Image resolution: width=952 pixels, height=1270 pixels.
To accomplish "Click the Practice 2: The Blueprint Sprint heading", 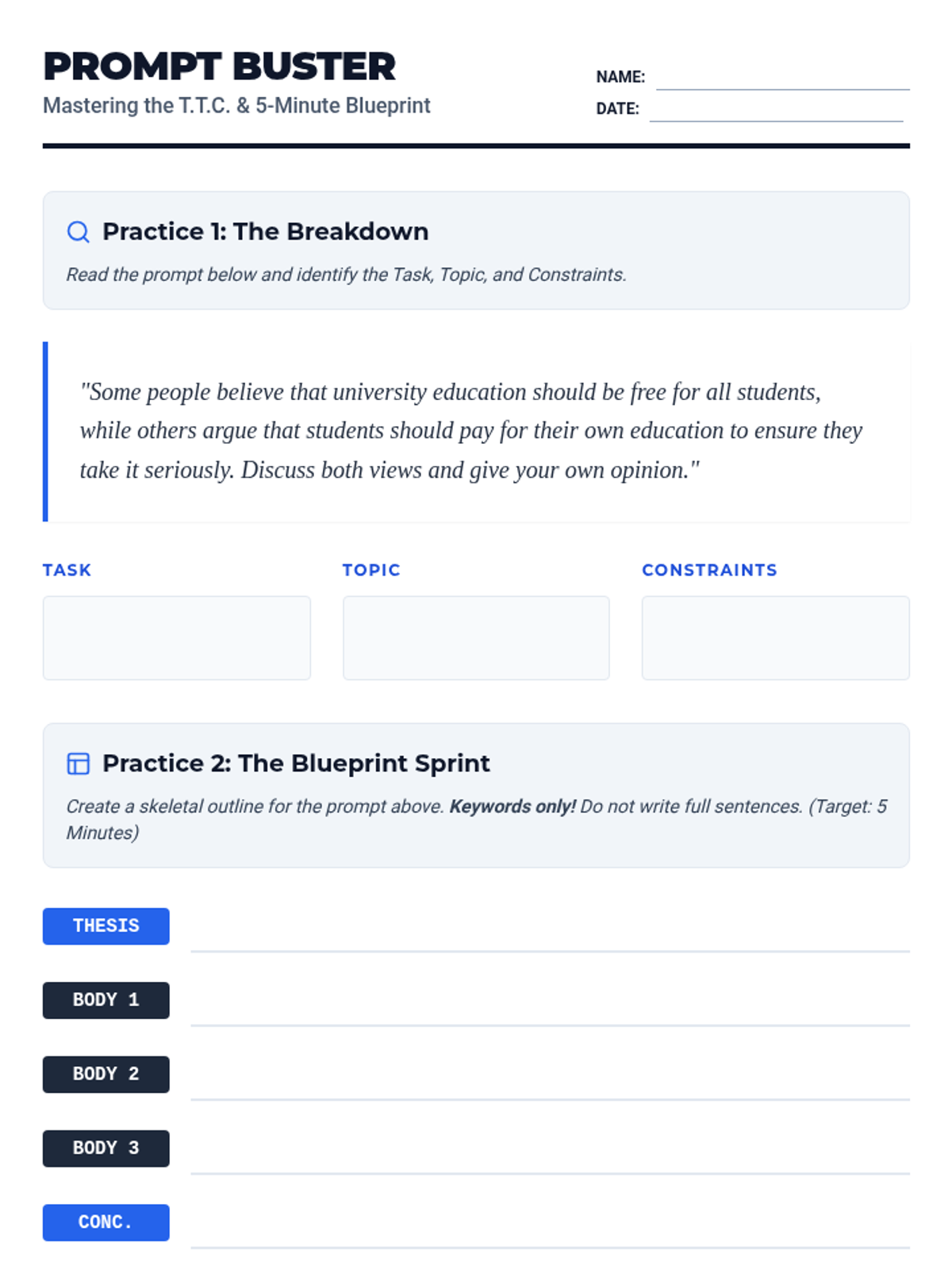I will click(x=296, y=764).
